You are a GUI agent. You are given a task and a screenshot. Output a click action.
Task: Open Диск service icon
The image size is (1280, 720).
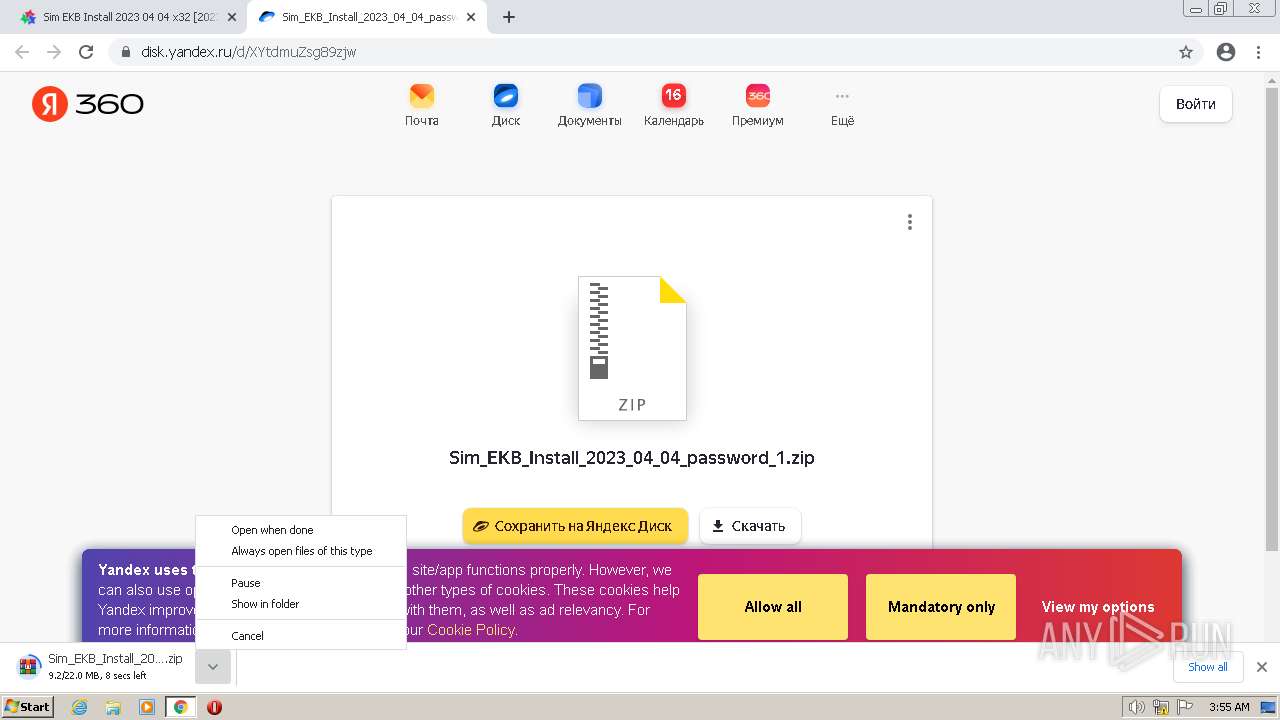(x=506, y=105)
